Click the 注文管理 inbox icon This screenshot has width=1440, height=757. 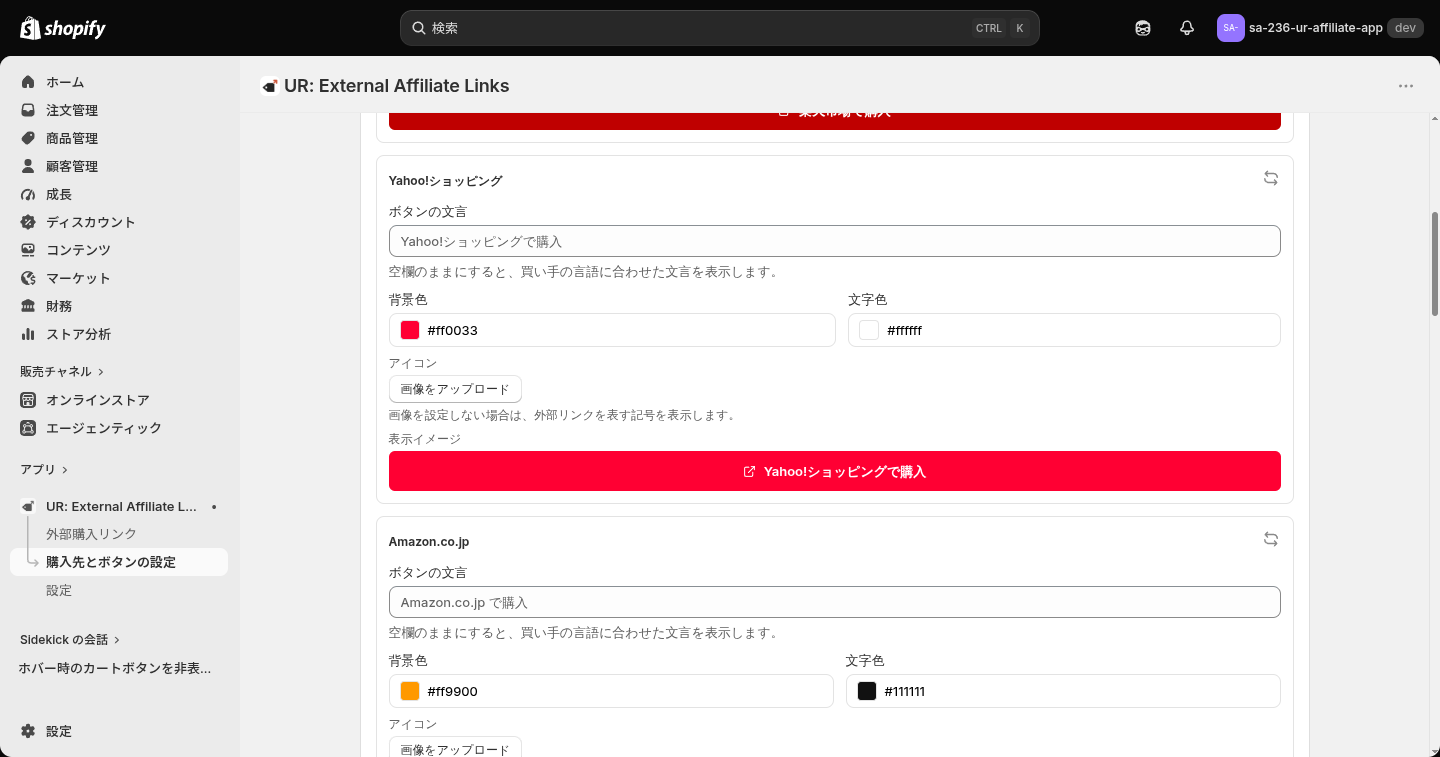(28, 110)
